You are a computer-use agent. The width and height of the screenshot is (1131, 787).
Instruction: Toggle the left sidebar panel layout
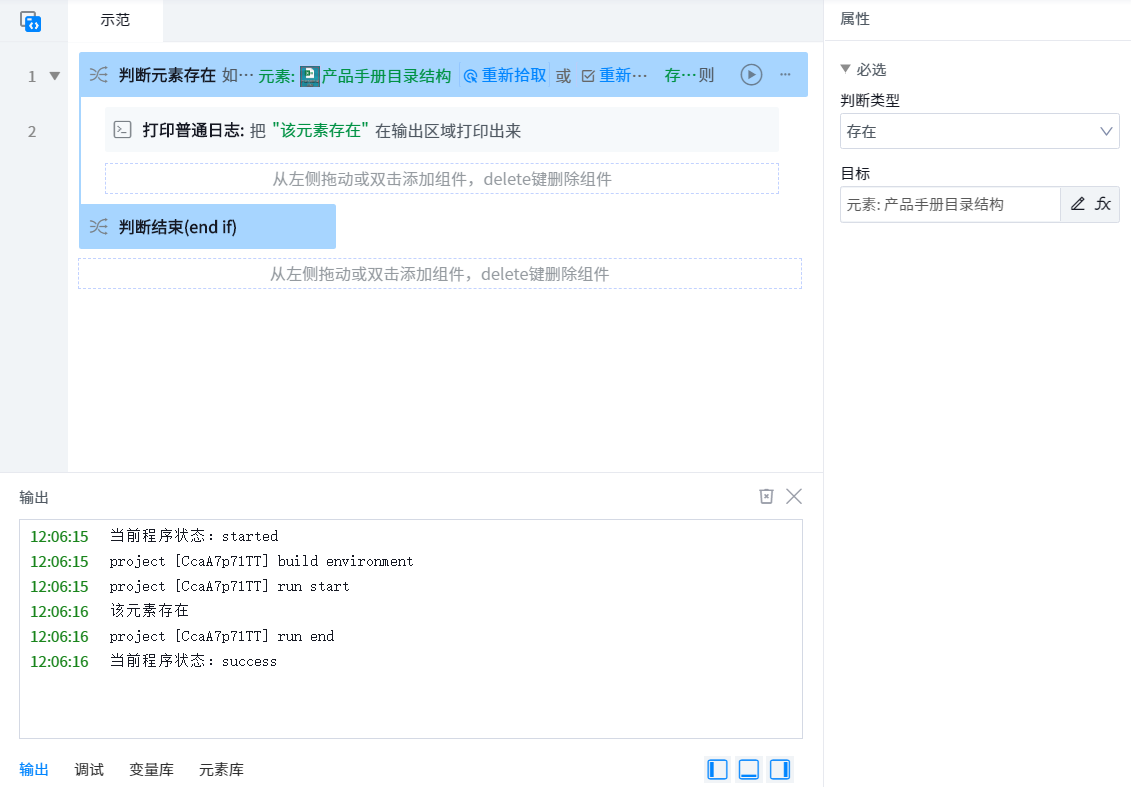point(717,769)
